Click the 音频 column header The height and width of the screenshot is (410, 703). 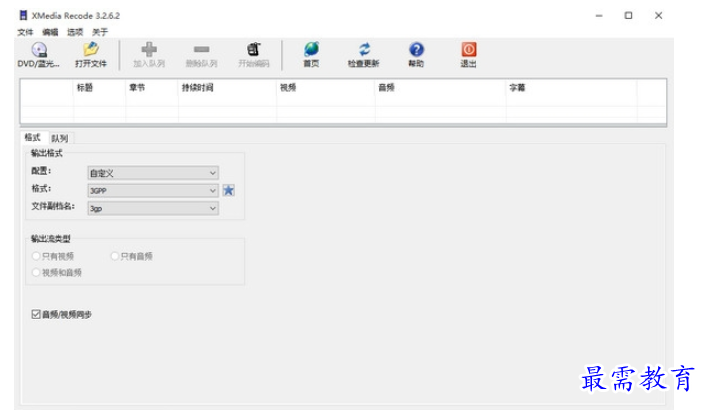point(440,87)
